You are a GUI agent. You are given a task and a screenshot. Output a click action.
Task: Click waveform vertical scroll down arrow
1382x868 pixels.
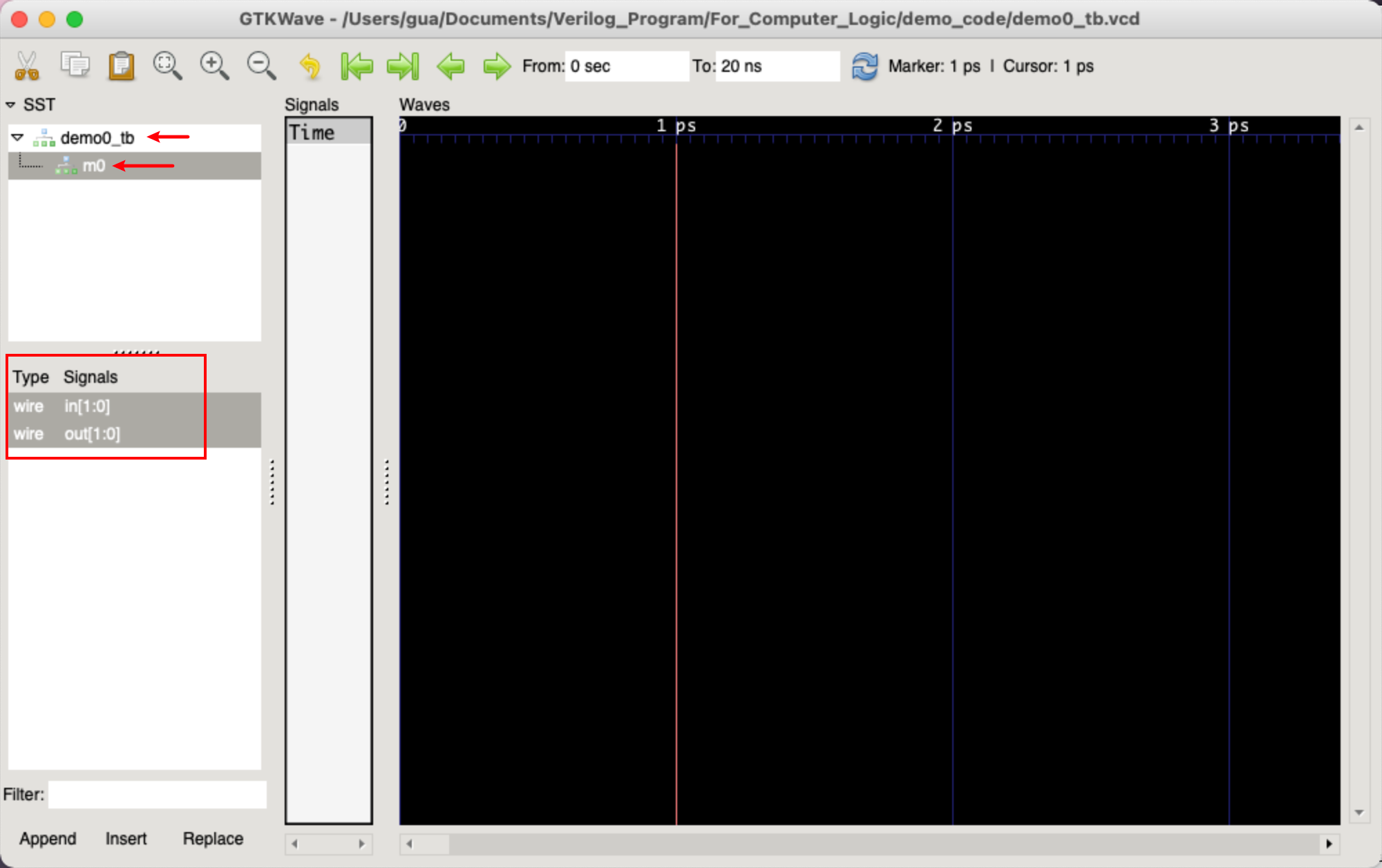[1359, 813]
